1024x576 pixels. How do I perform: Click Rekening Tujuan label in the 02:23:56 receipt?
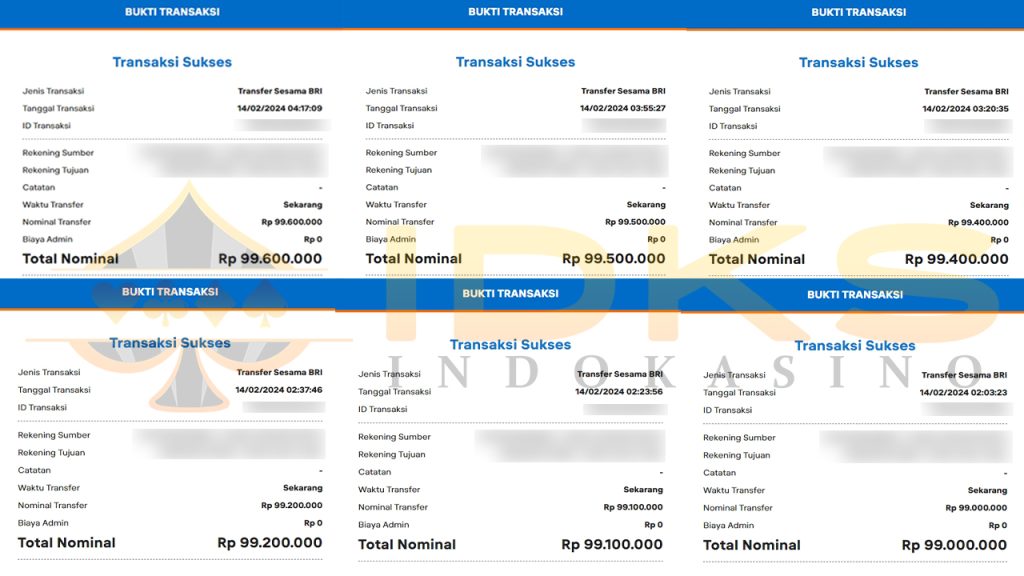click(392, 455)
